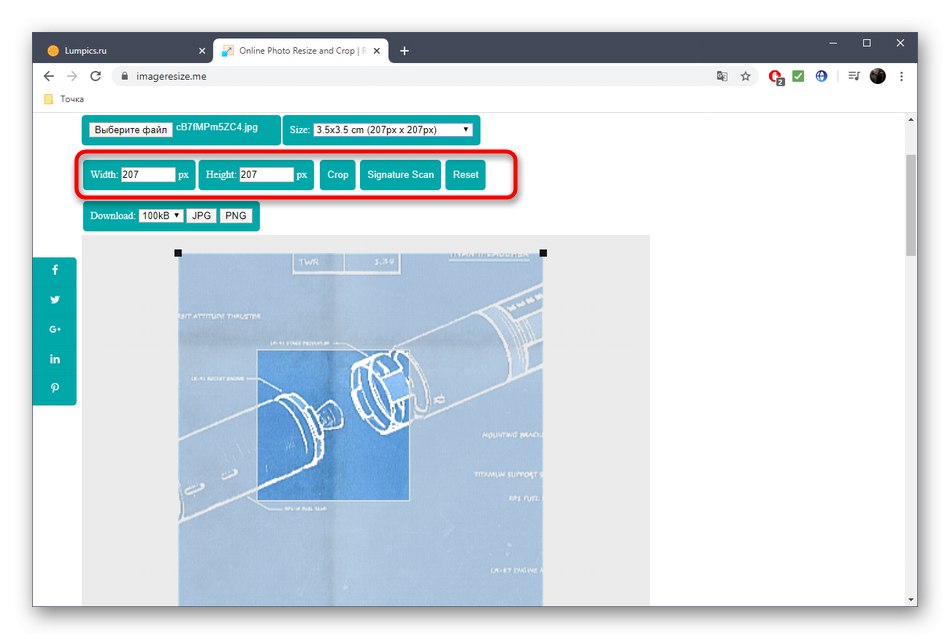Click the Google+ share icon
Screen dimensions: 950x639
[55, 329]
